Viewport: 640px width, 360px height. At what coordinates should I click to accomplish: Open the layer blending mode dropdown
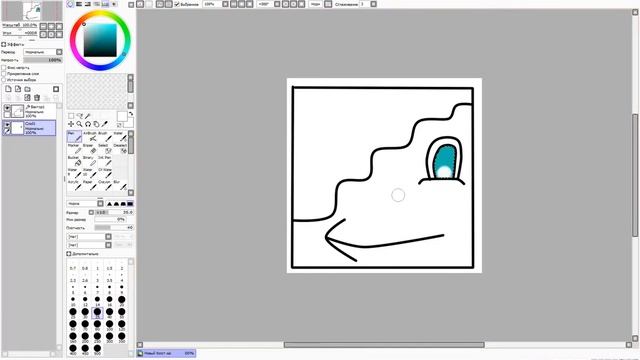(43, 52)
